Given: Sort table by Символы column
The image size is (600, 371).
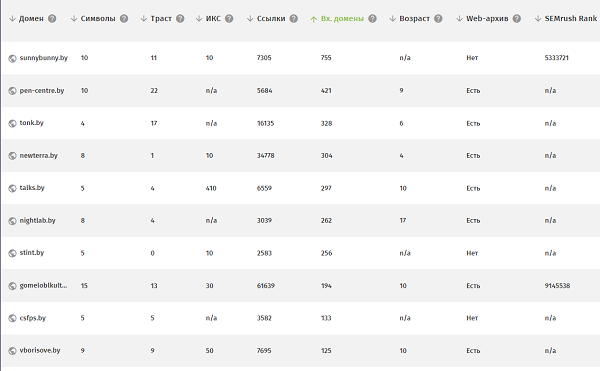Looking at the screenshot, I should pyautogui.click(x=93, y=18).
